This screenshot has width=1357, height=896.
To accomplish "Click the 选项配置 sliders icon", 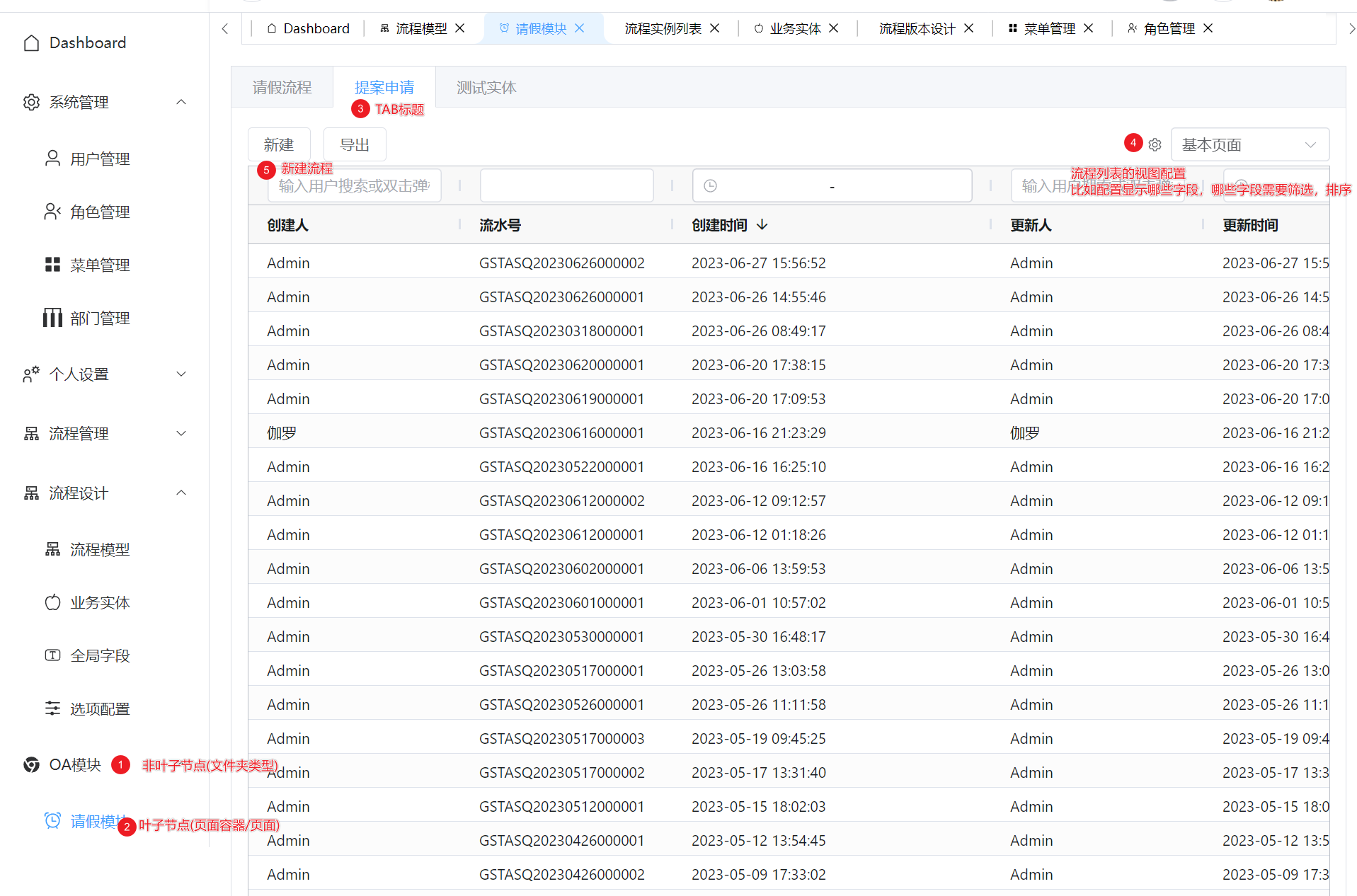I will tap(52, 708).
